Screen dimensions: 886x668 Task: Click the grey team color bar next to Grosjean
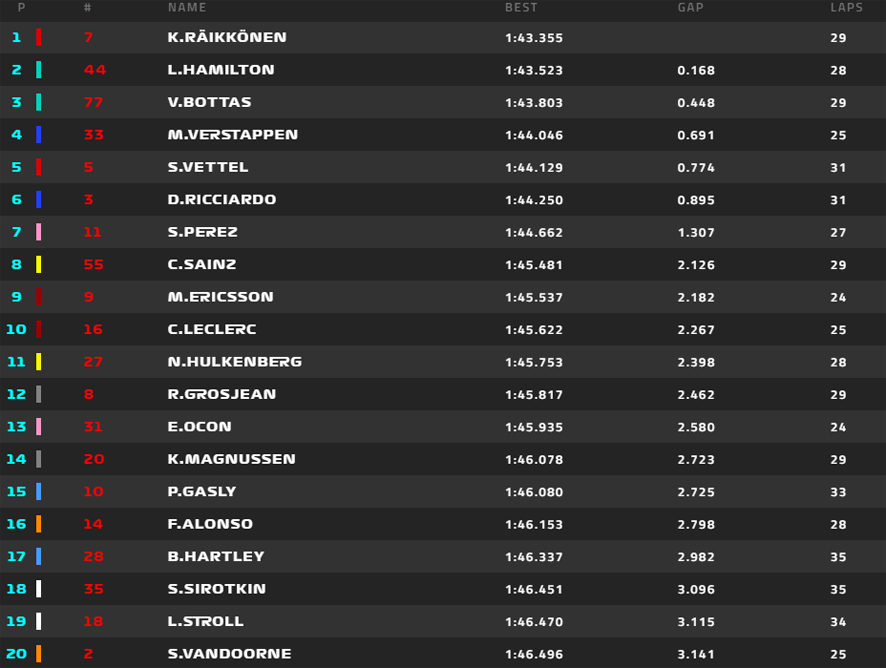[x=38, y=394]
